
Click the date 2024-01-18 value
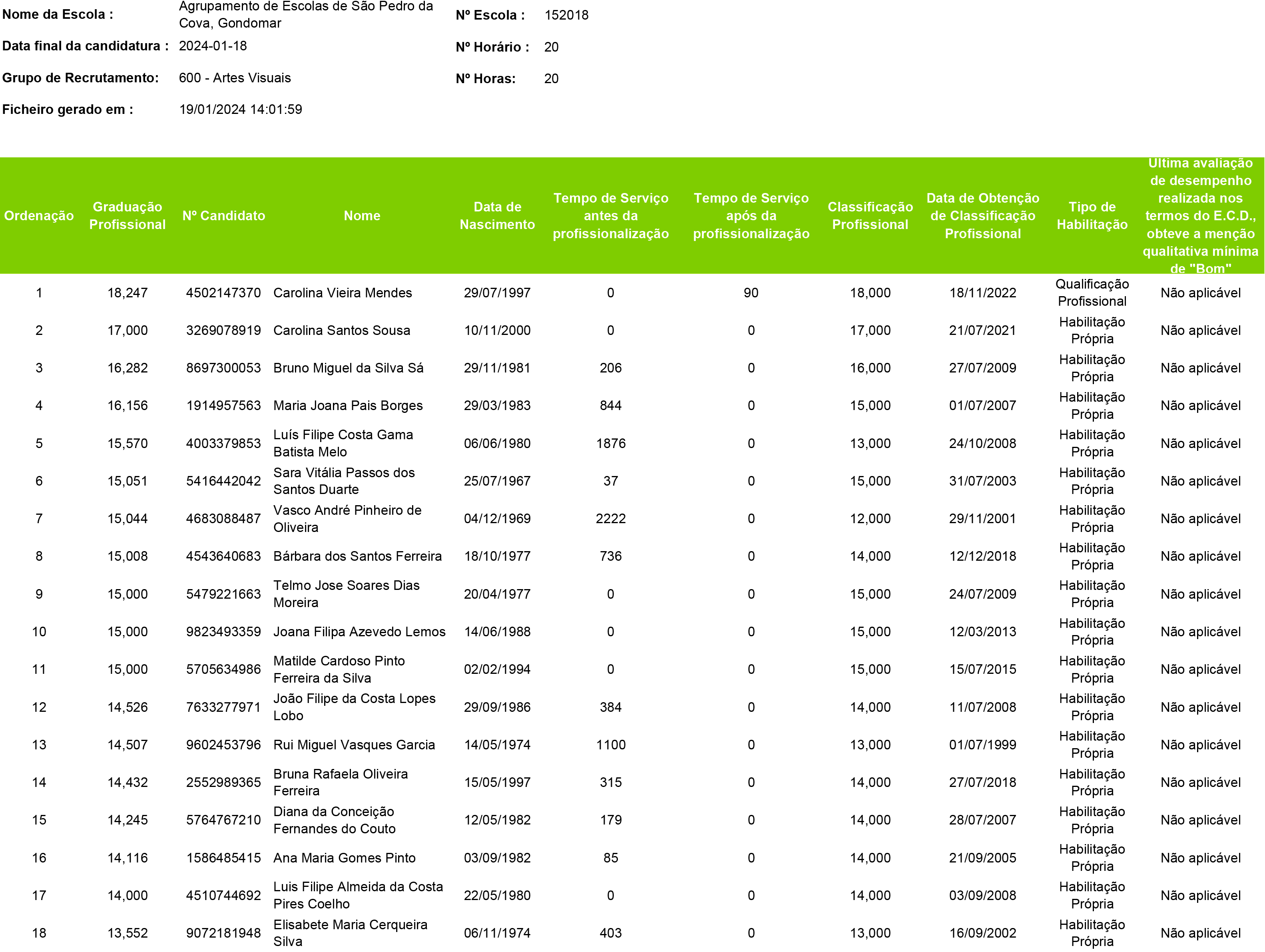[213, 46]
